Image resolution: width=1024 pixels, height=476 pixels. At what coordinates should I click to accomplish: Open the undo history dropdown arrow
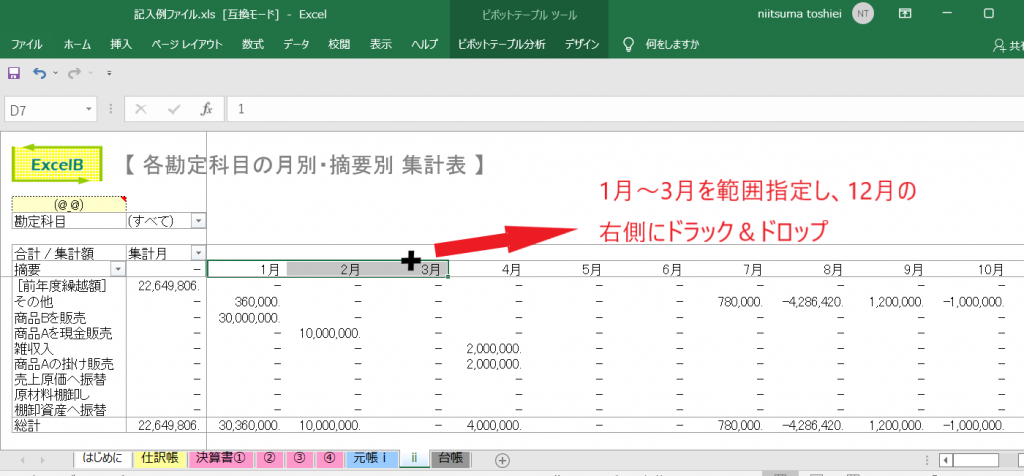point(55,73)
